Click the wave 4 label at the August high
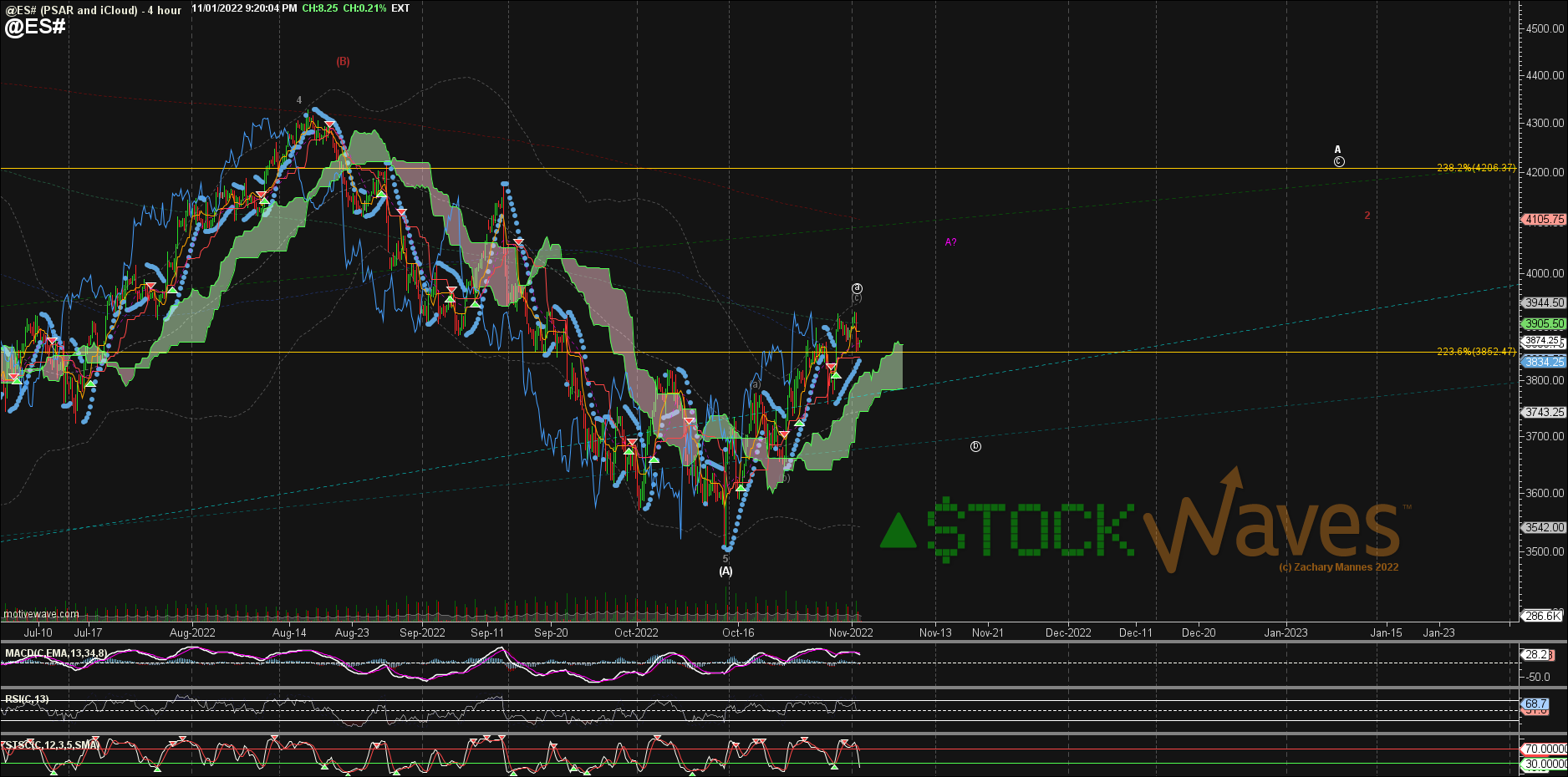Image resolution: width=1568 pixels, height=777 pixels. 299,100
